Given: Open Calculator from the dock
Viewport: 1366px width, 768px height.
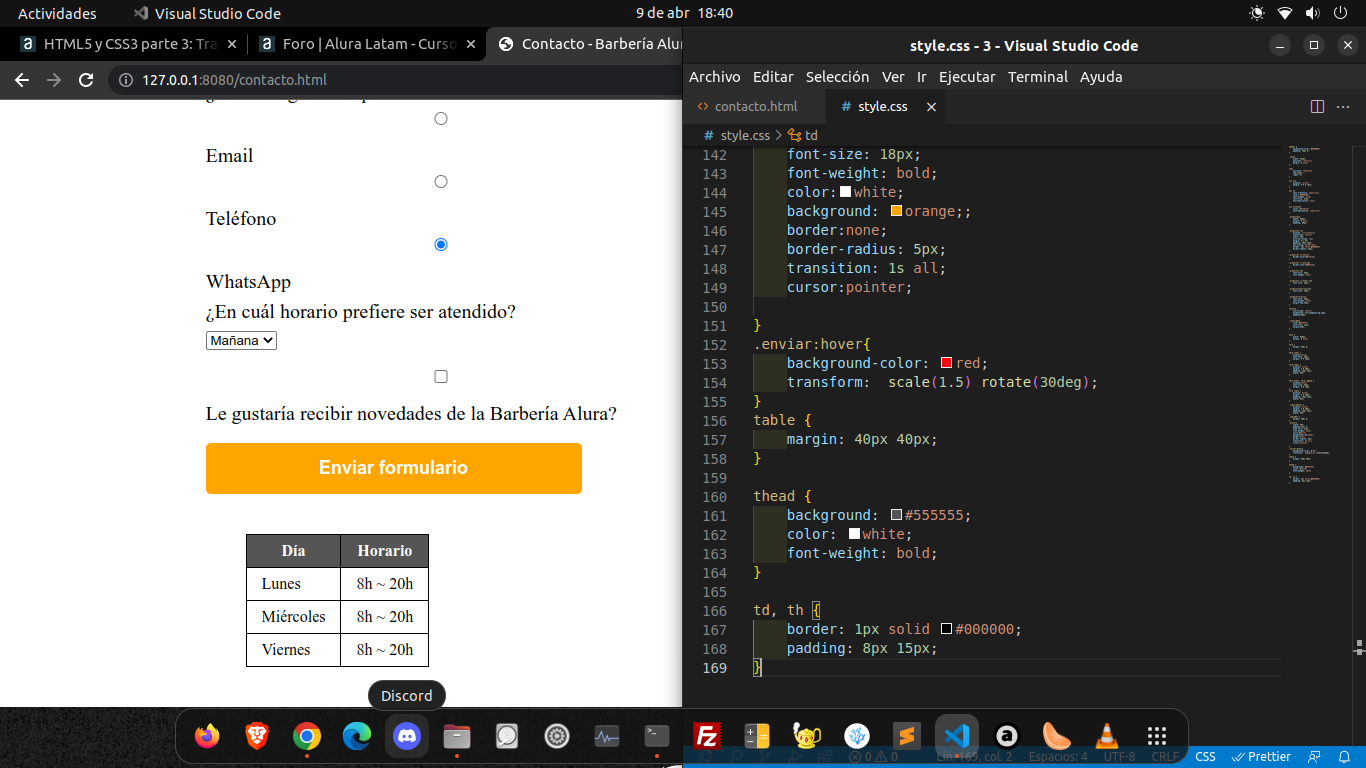Looking at the screenshot, I should (x=757, y=736).
